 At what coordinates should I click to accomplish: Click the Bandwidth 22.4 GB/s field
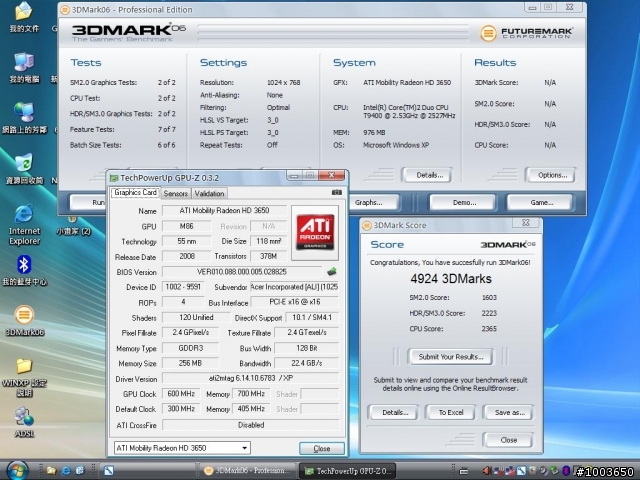pyautogui.click(x=307, y=363)
